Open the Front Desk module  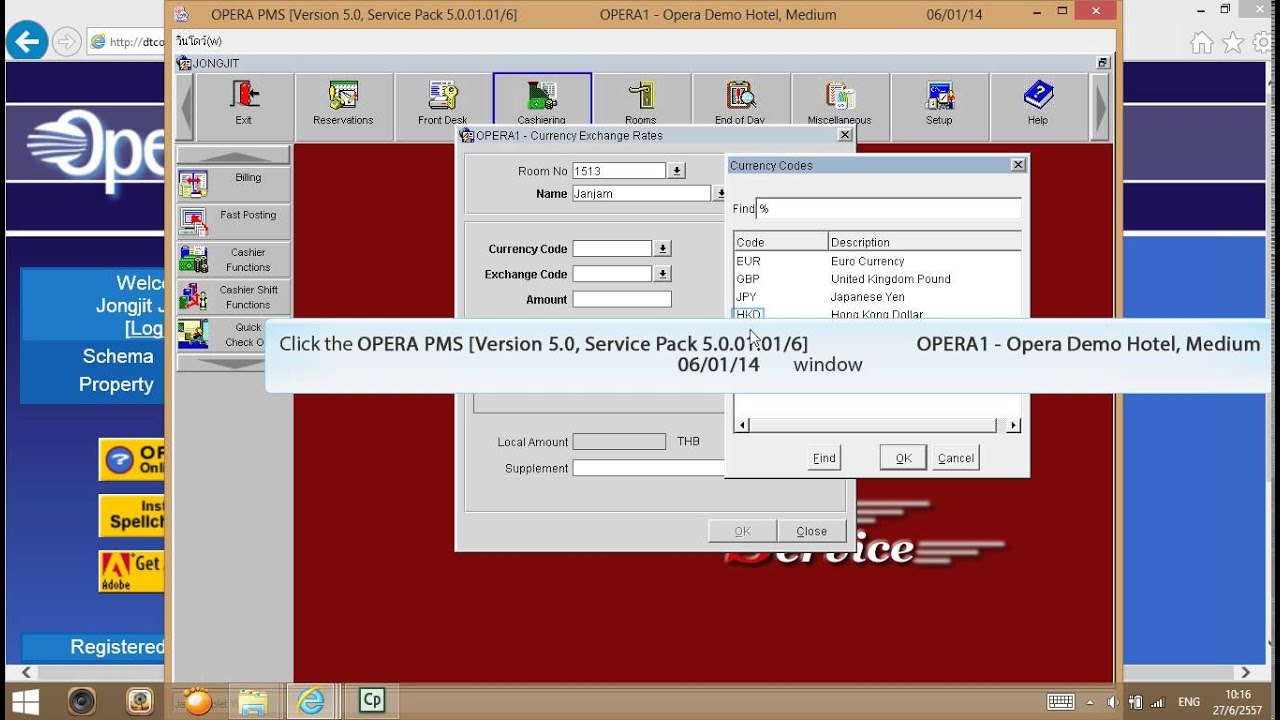coord(442,106)
